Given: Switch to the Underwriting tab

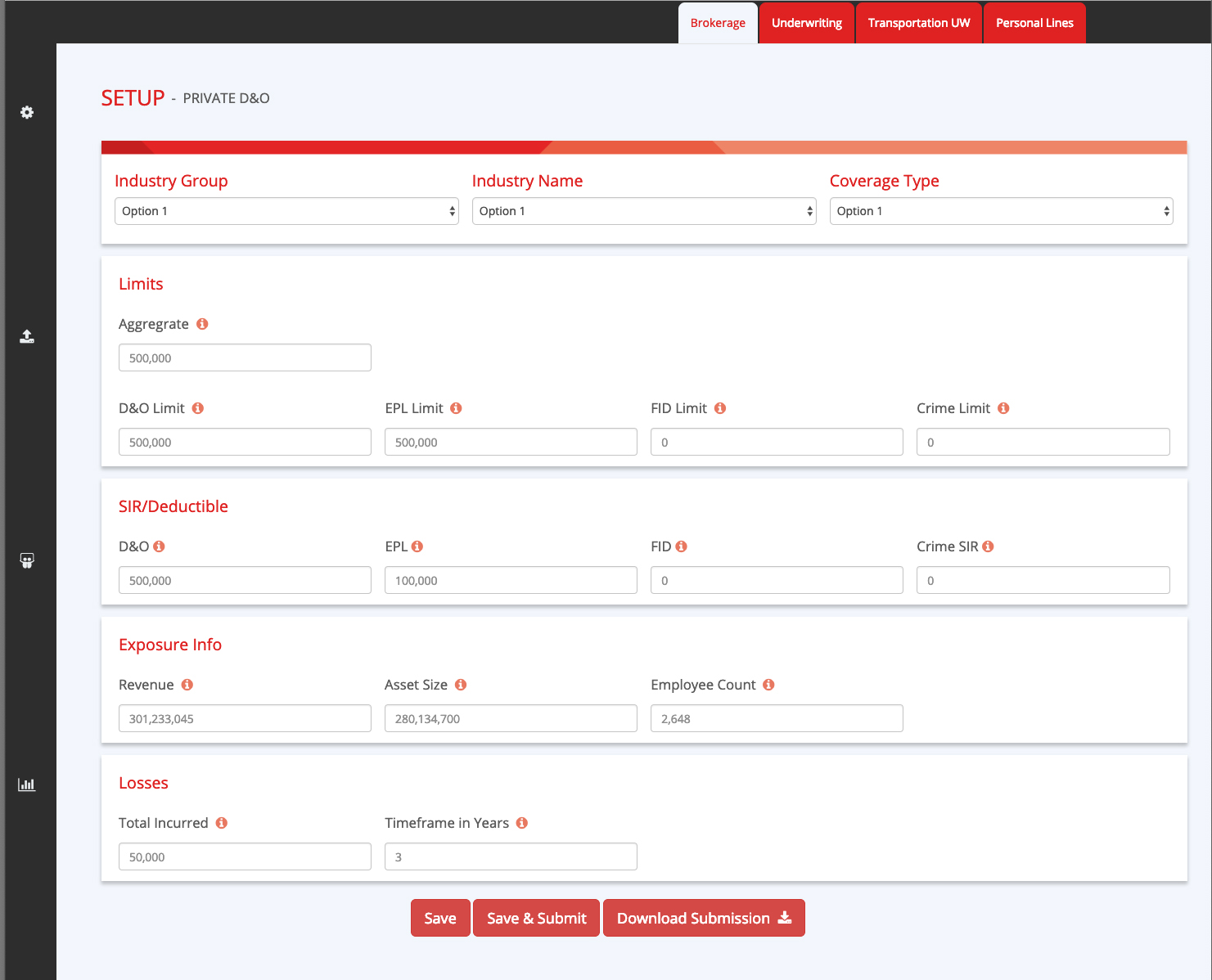Looking at the screenshot, I should [x=806, y=23].
